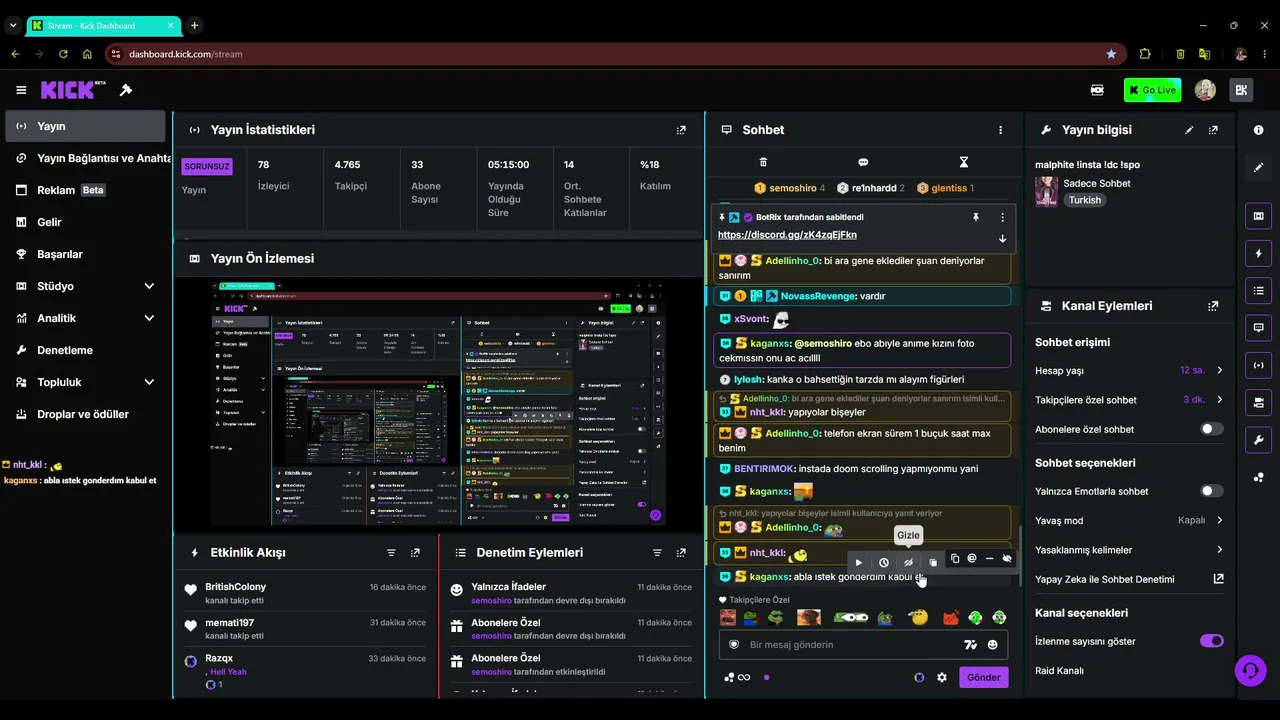Open the discord.gg pinned link
This screenshot has height=720, width=1280.
787,235
